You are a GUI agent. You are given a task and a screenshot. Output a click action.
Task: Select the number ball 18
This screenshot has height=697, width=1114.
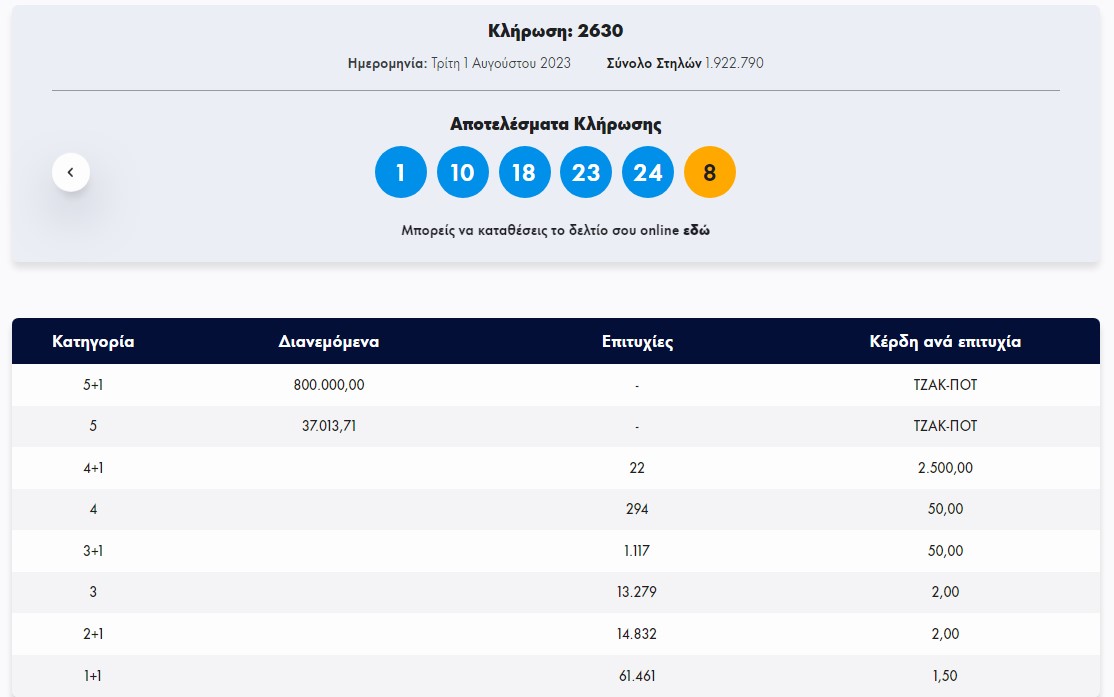[524, 171]
